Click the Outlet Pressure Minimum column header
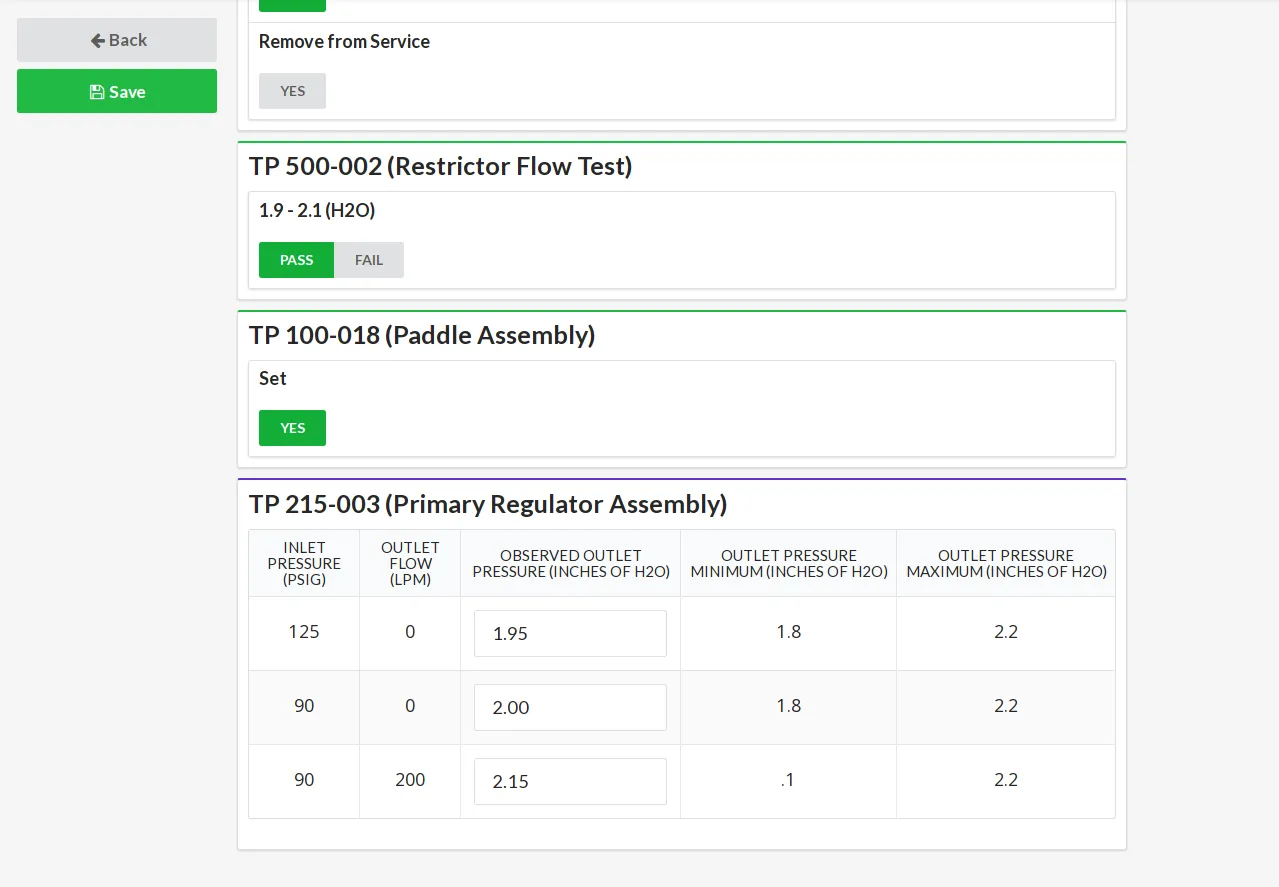This screenshot has width=1279, height=887. pos(789,564)
